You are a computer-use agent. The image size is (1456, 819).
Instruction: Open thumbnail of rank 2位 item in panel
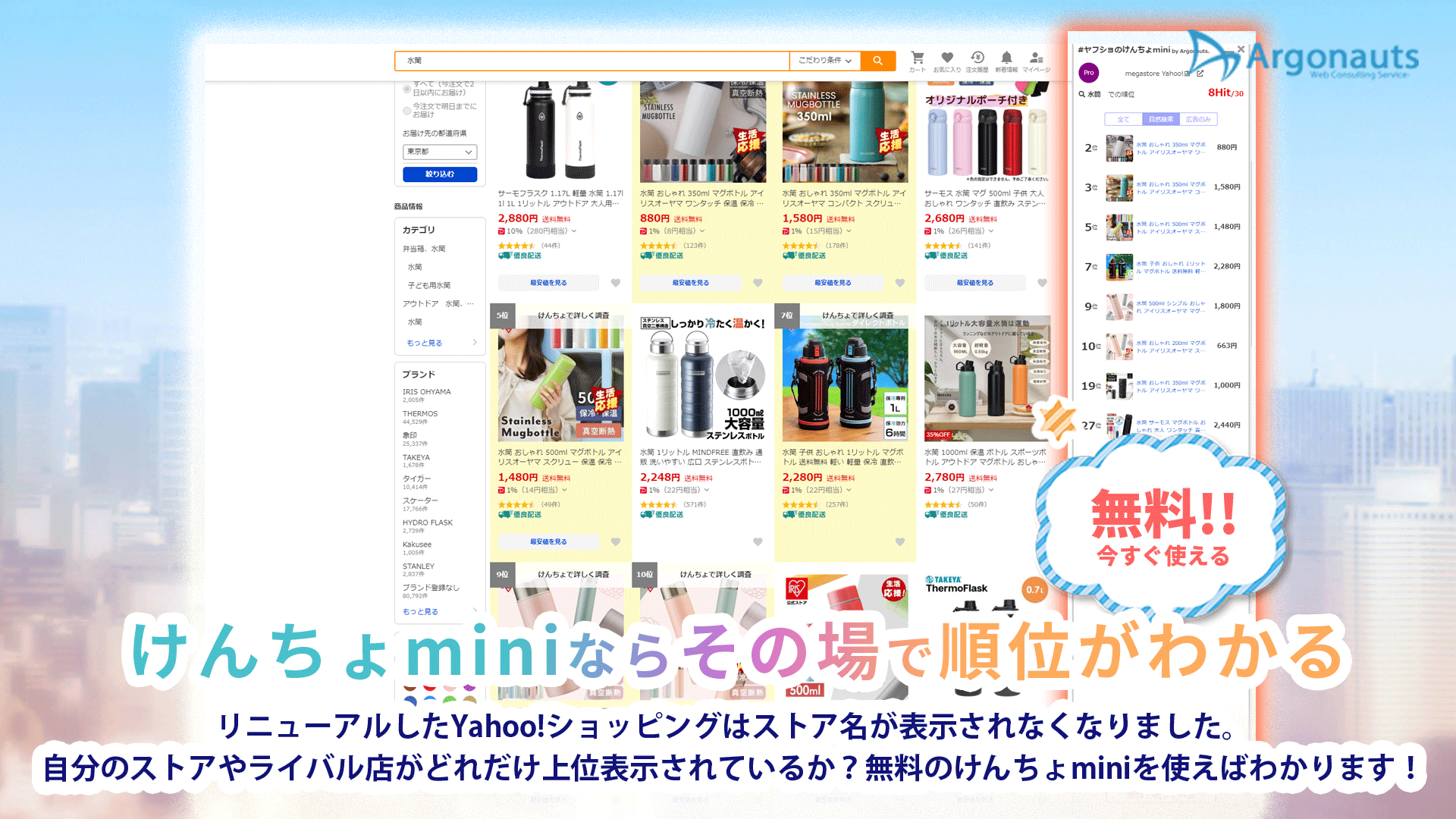tap(1119, 148)
